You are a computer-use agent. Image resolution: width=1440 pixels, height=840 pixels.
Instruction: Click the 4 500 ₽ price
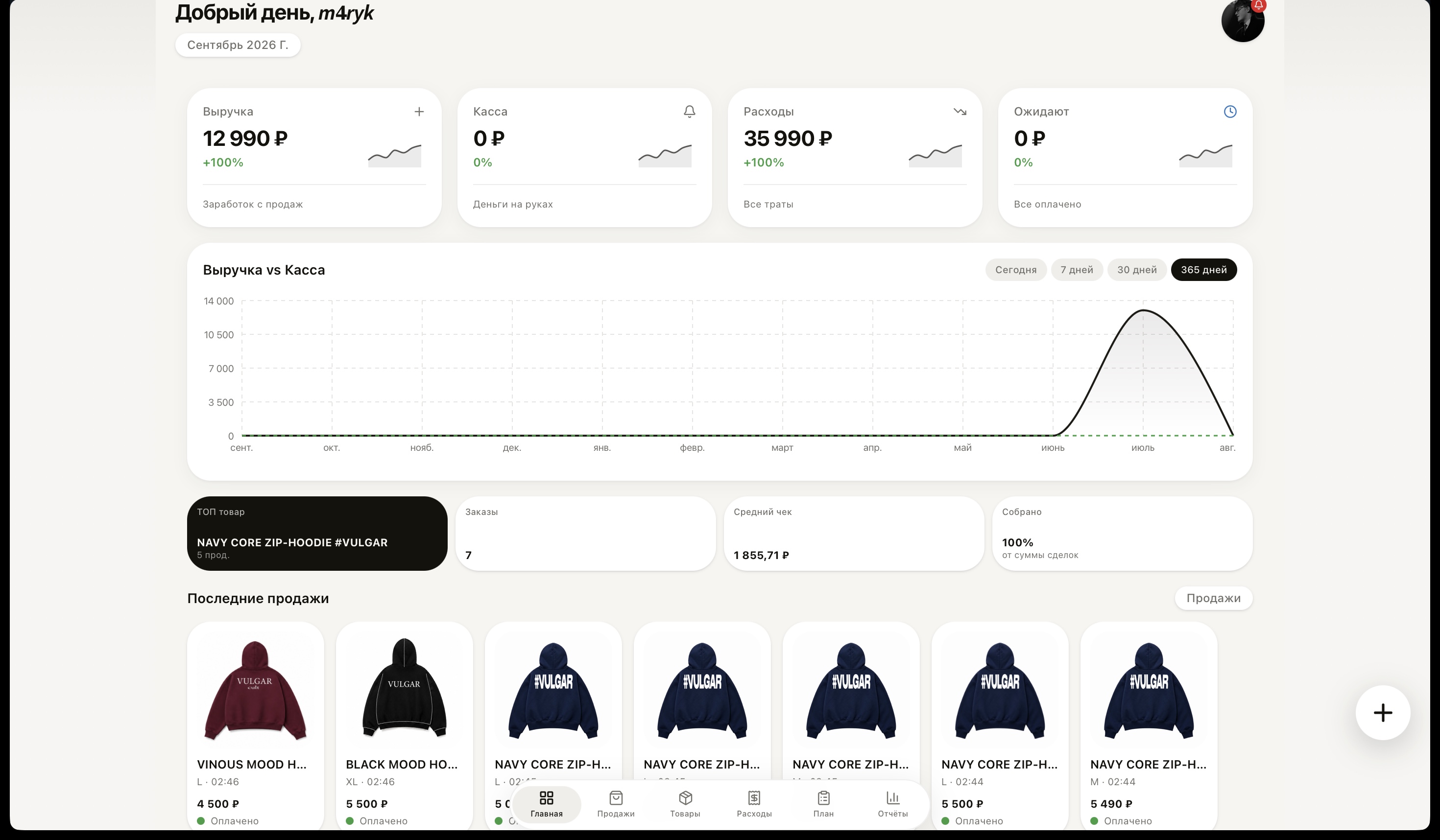click(x=218, y=804)
